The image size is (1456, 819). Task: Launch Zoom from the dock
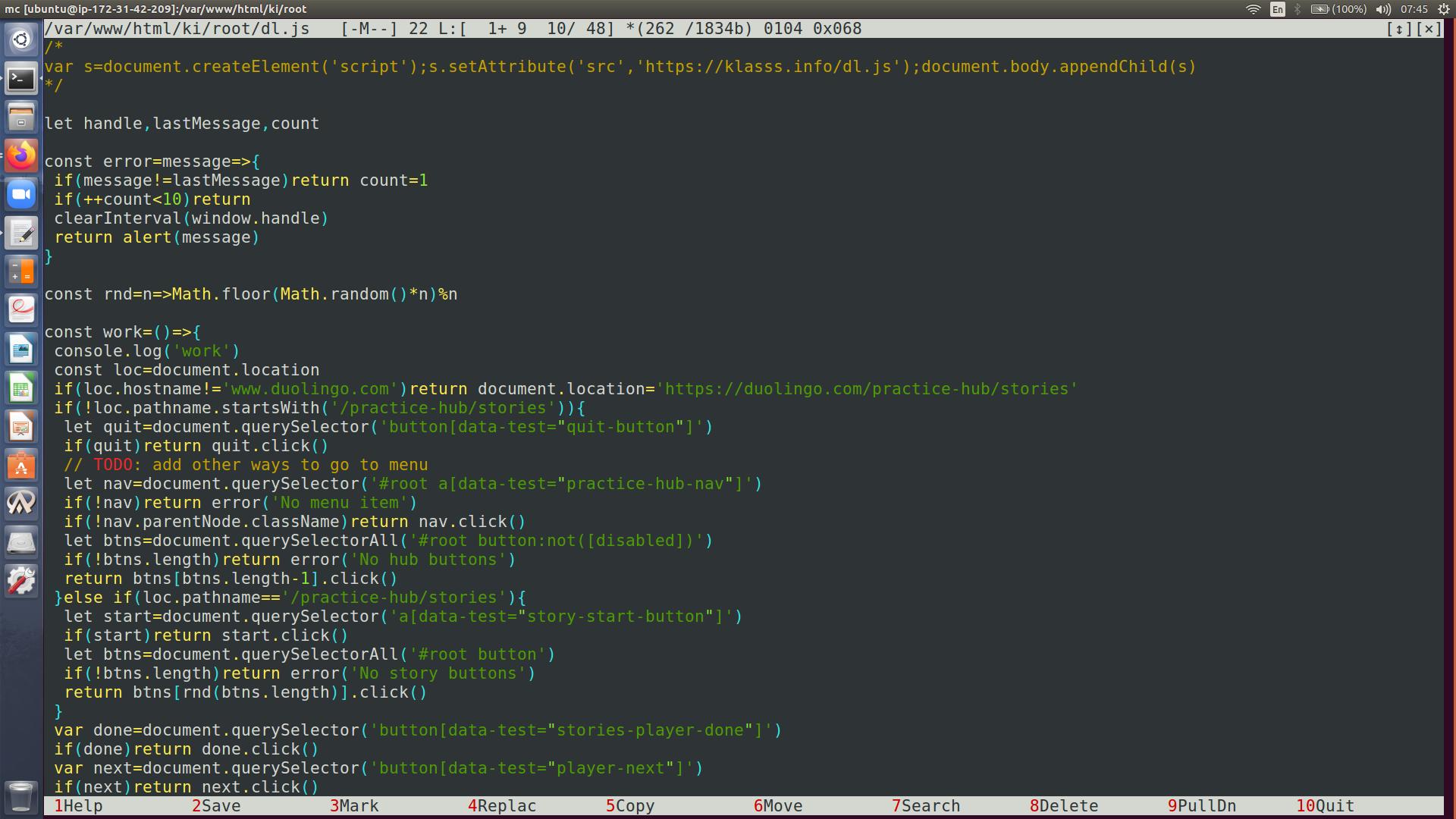pos(21,194)
